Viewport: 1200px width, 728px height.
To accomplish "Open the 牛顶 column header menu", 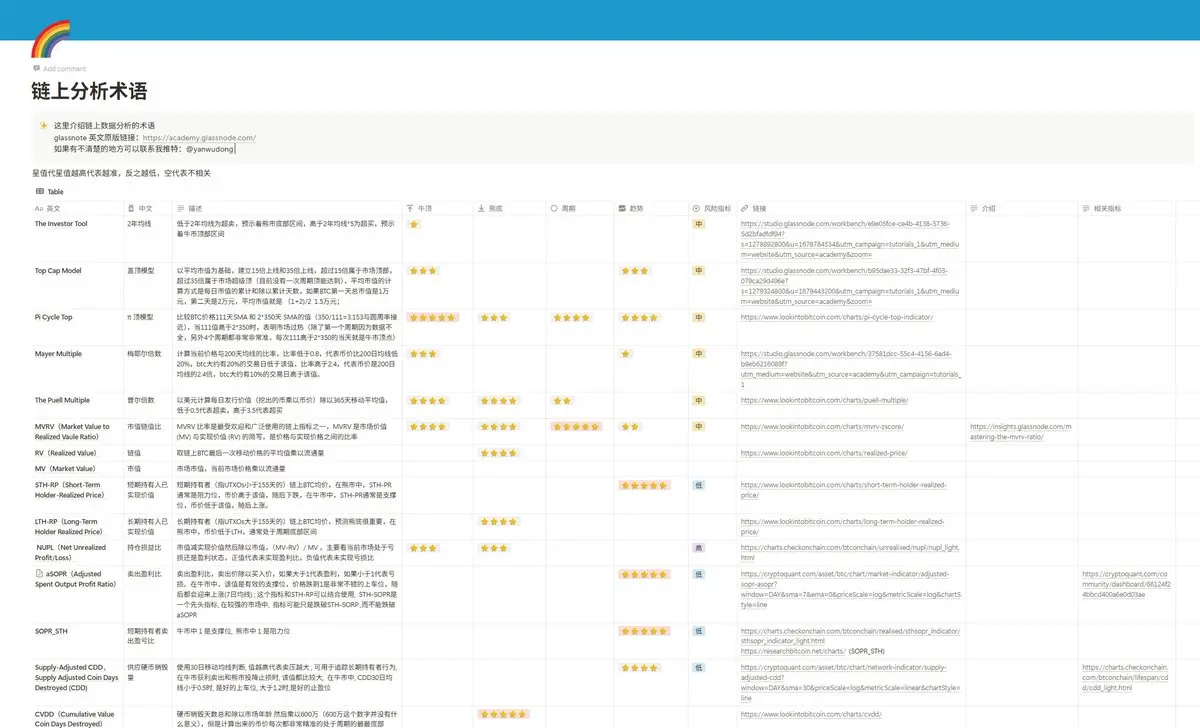I will (437, 208).
